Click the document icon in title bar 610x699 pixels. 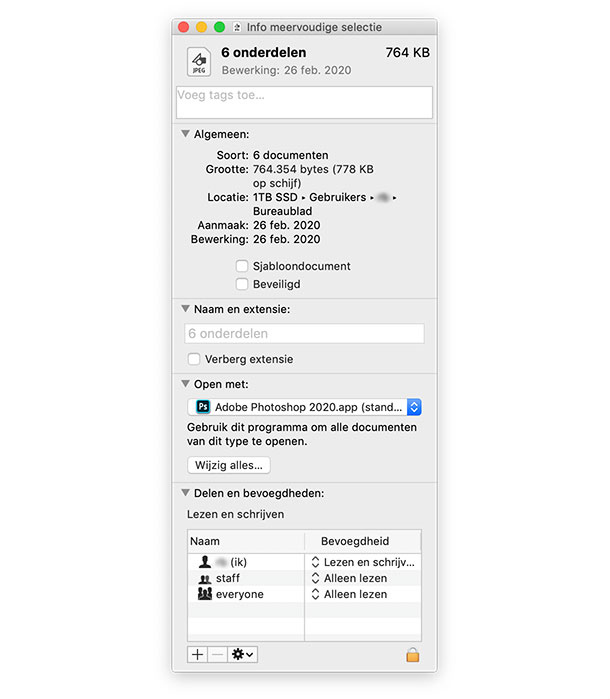pos(237,27)
